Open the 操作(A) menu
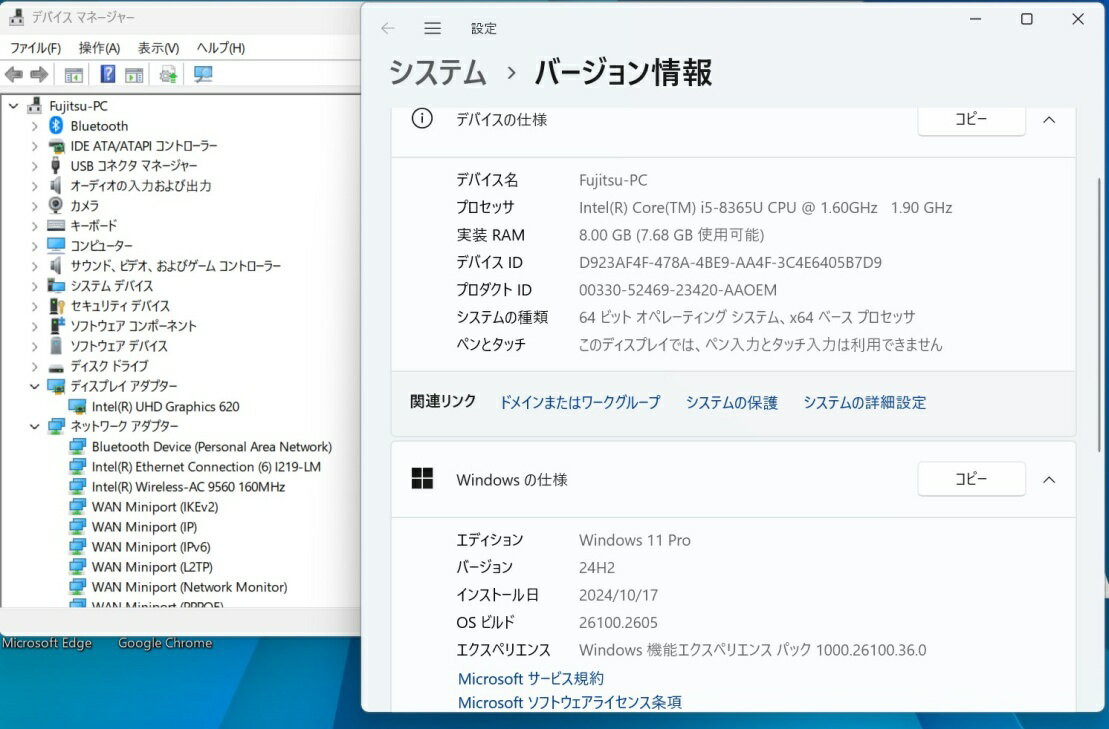The width and height of the screenshot is (1109, 729). (99, 48)
